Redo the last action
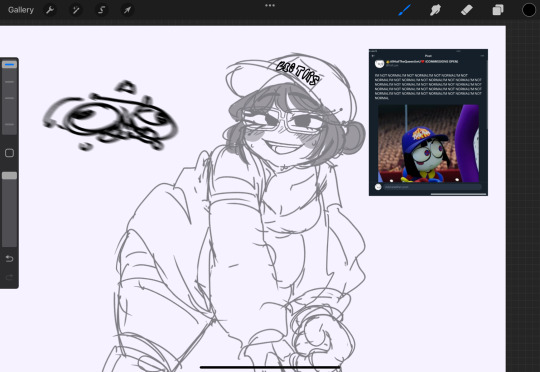Viewport: 540px width, 372px height. [x=9, y=277]
